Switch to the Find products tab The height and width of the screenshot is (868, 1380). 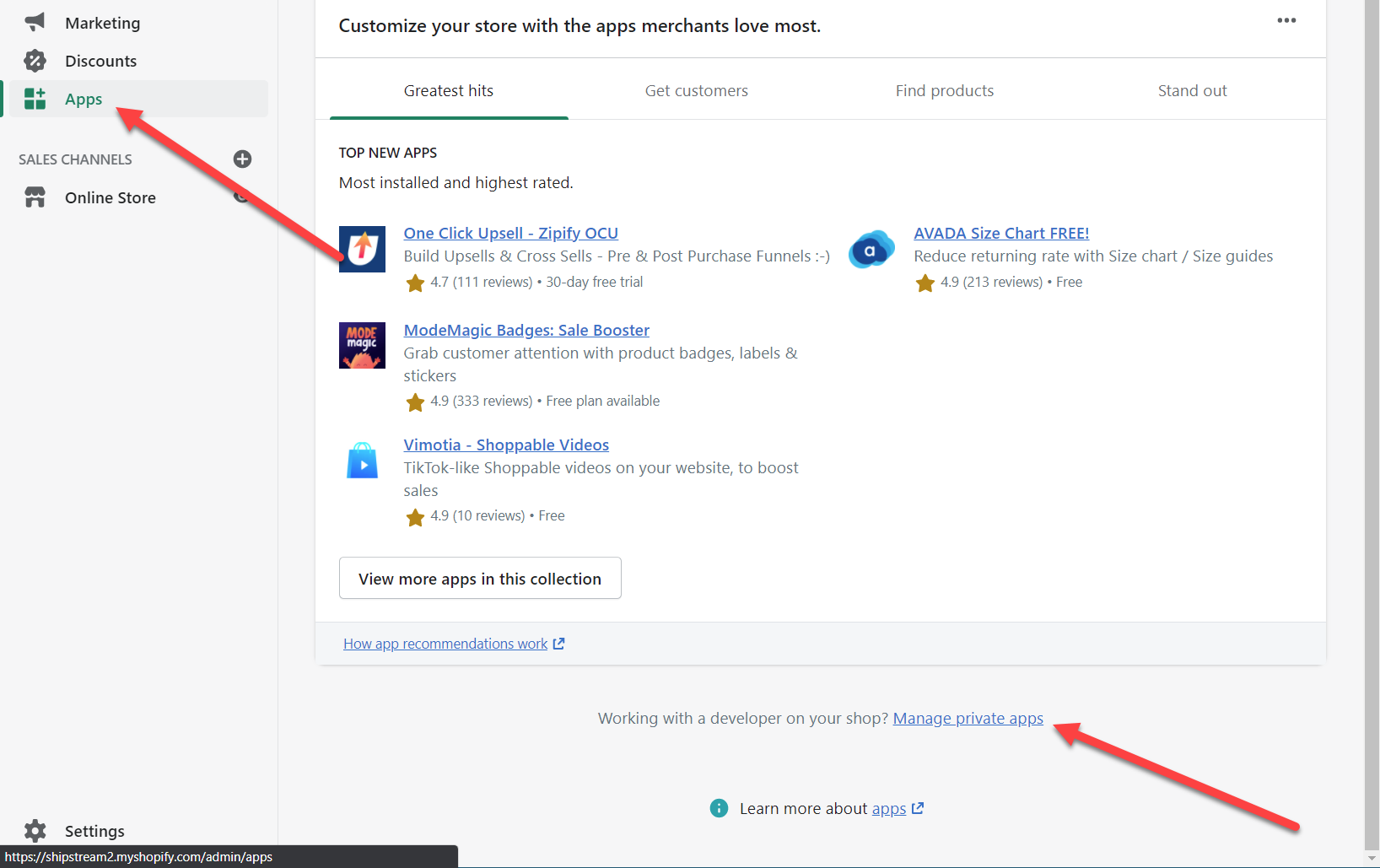point(945,90)
